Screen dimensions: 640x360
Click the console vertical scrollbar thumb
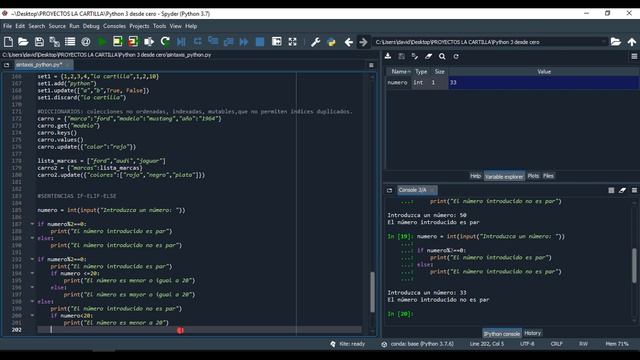pyautogui.click(x=634, y=265)
